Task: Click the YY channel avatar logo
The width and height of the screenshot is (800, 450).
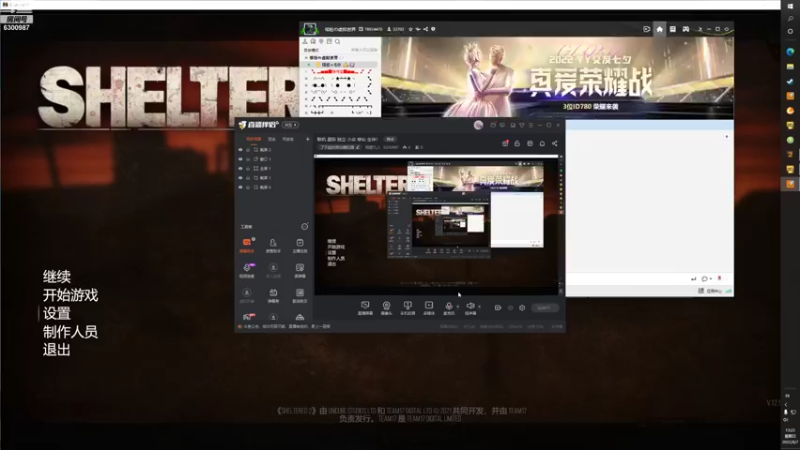Action: [309, 29]
